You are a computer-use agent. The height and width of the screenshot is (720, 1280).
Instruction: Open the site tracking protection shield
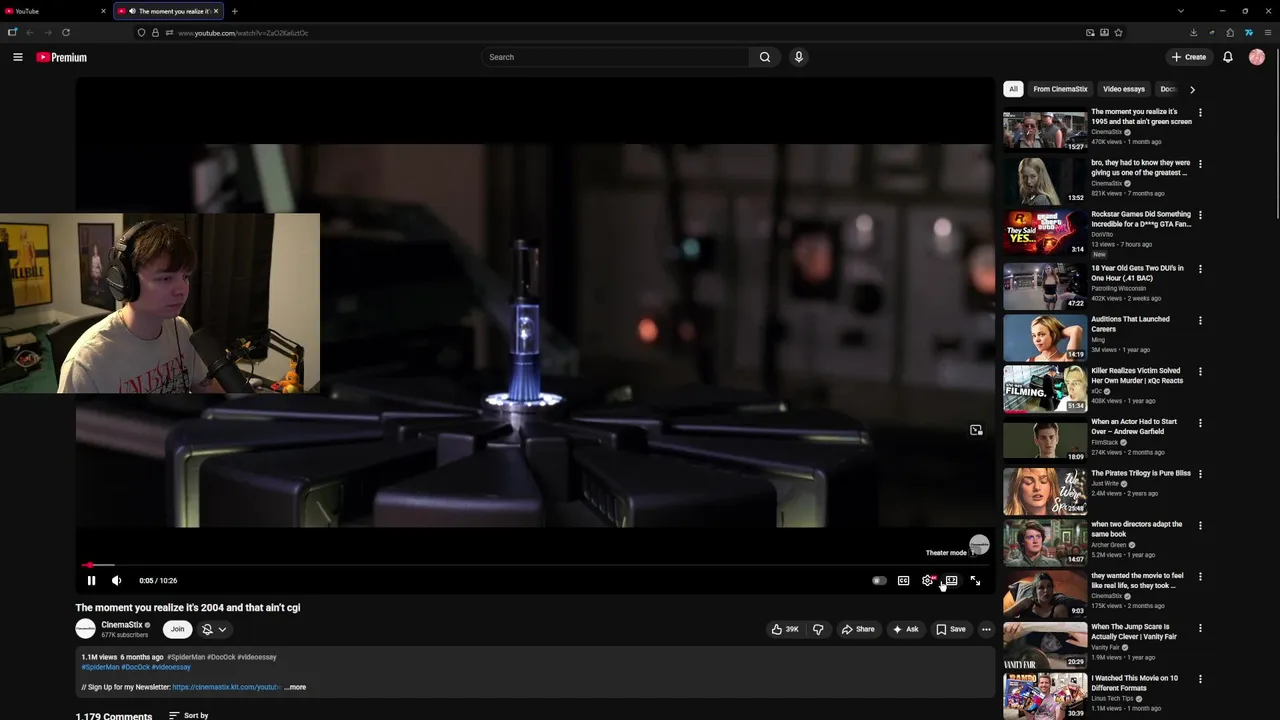[x=141, y=32]
